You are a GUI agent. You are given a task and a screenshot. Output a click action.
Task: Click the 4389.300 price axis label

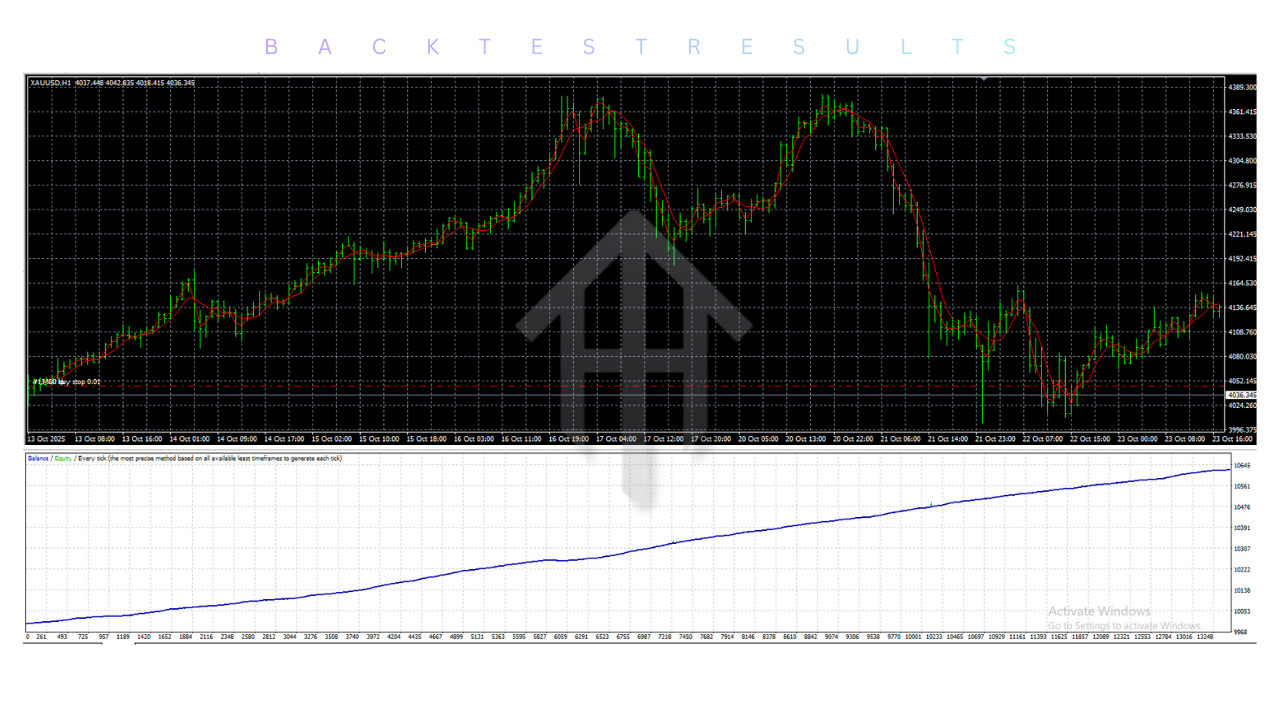click(1242, 88)
